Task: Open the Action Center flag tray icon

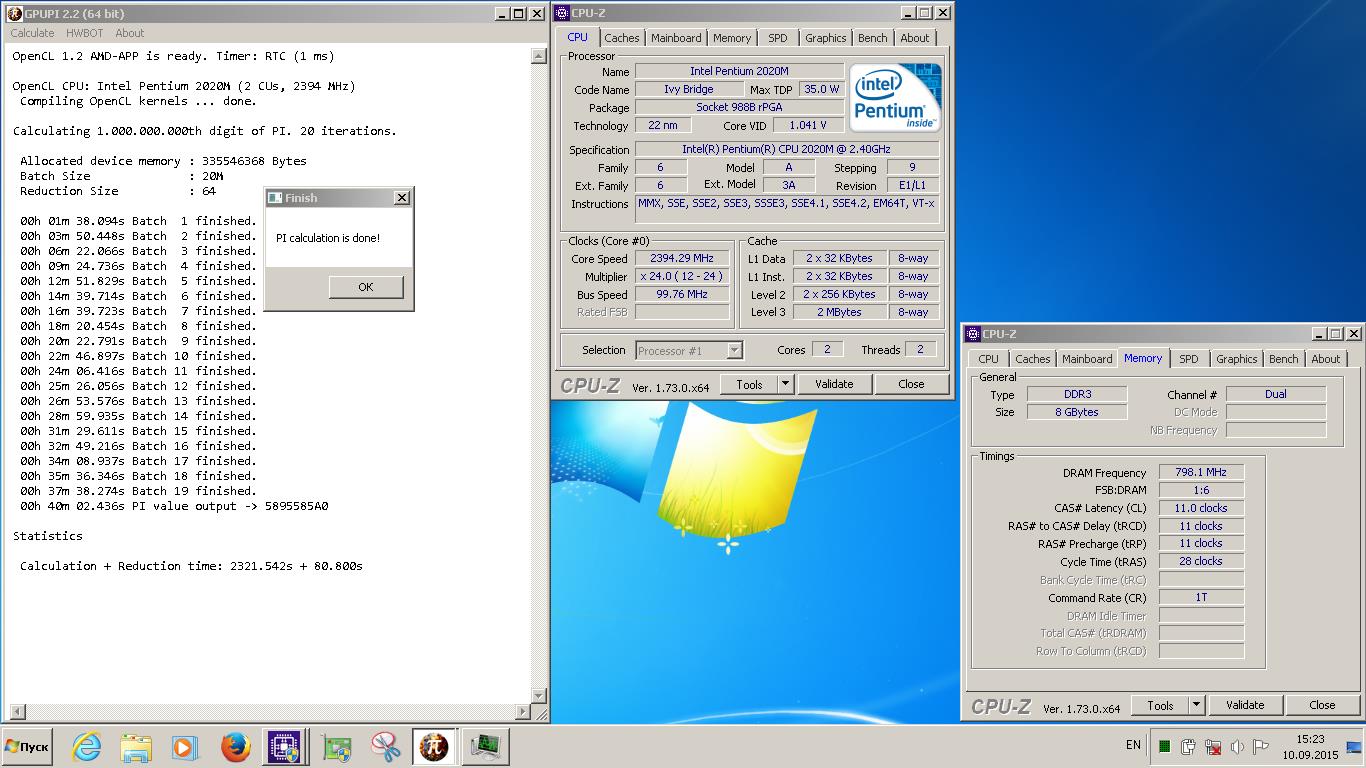Action: 1260,746
